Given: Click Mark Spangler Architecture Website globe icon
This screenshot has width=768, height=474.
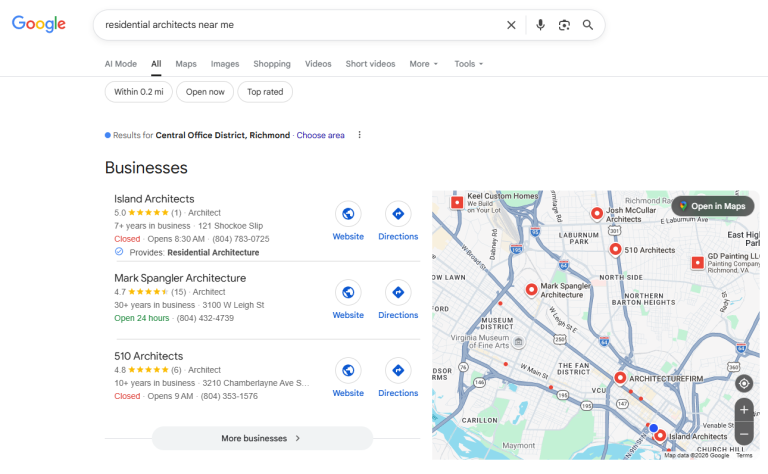Looking at the screenshot, I should coord(348,292).
